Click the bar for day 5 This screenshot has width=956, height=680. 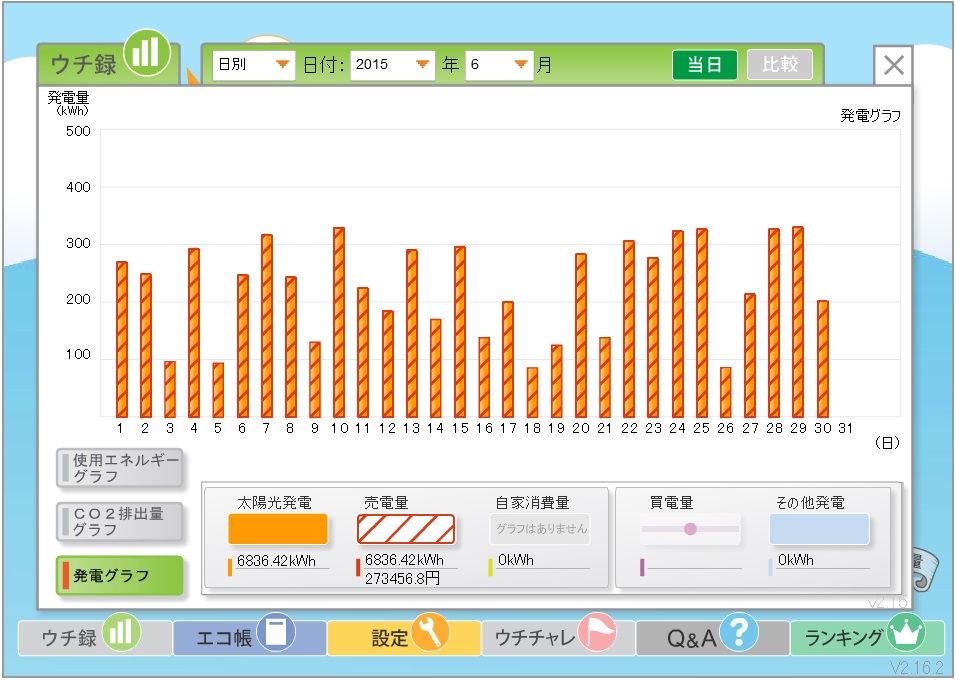[218, 390]
